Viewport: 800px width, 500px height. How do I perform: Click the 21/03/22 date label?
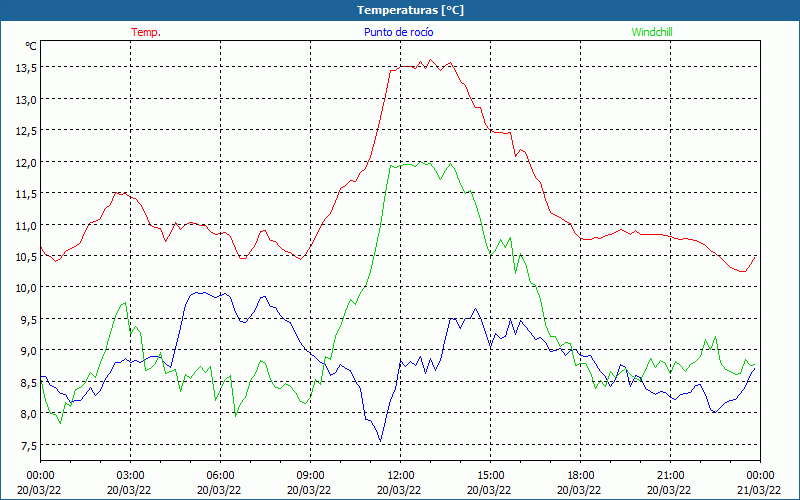tap(759, 490)
